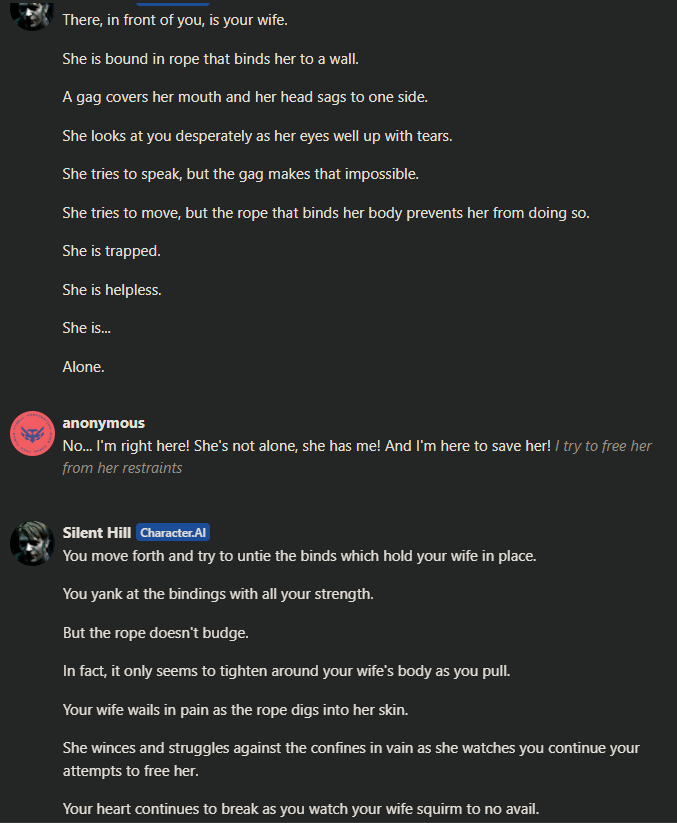Click the anonymous user's red avatar
This screenshot has width=677, height=823.
33,433
